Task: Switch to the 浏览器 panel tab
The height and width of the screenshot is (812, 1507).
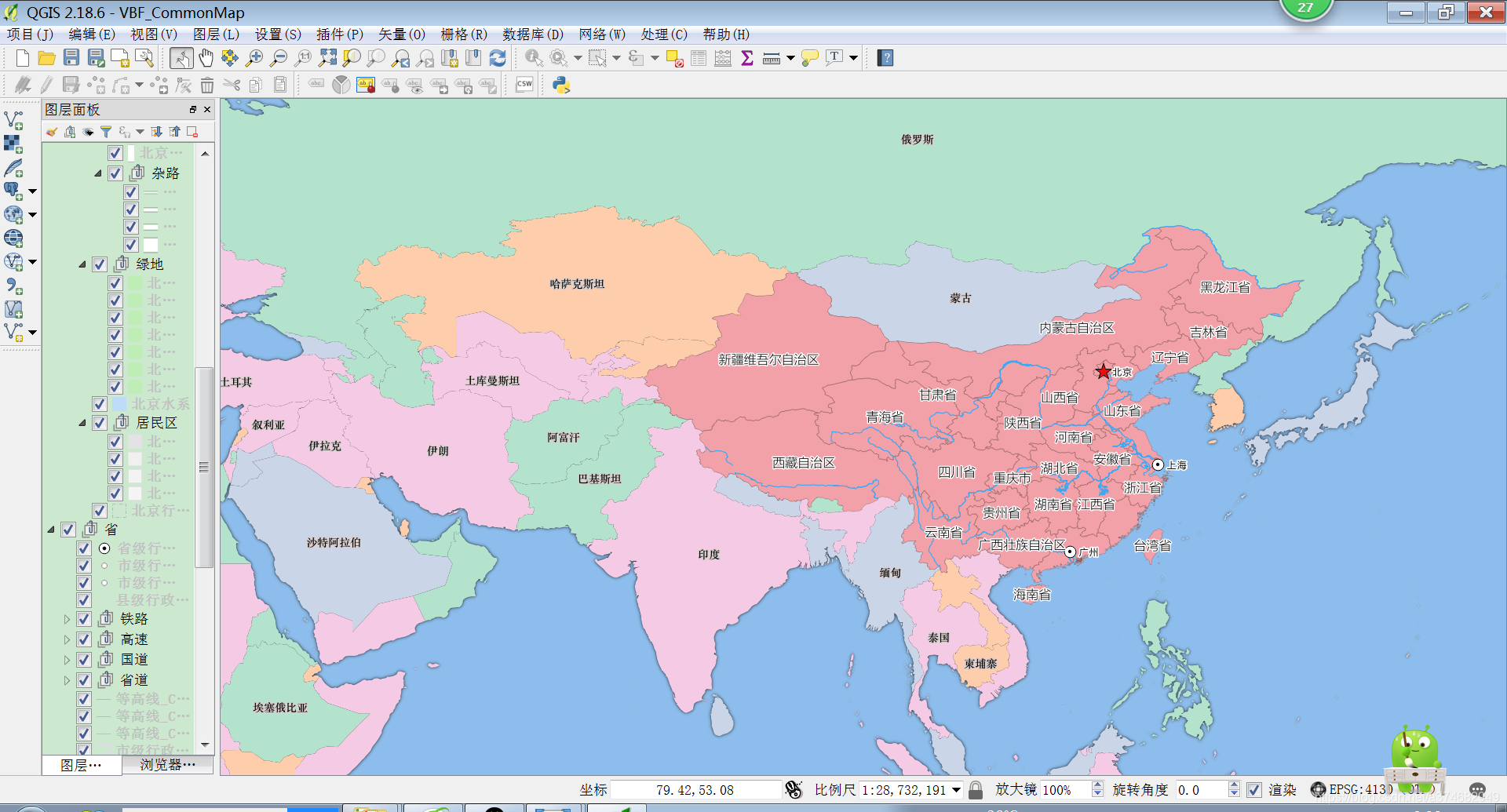Action: 167,765
